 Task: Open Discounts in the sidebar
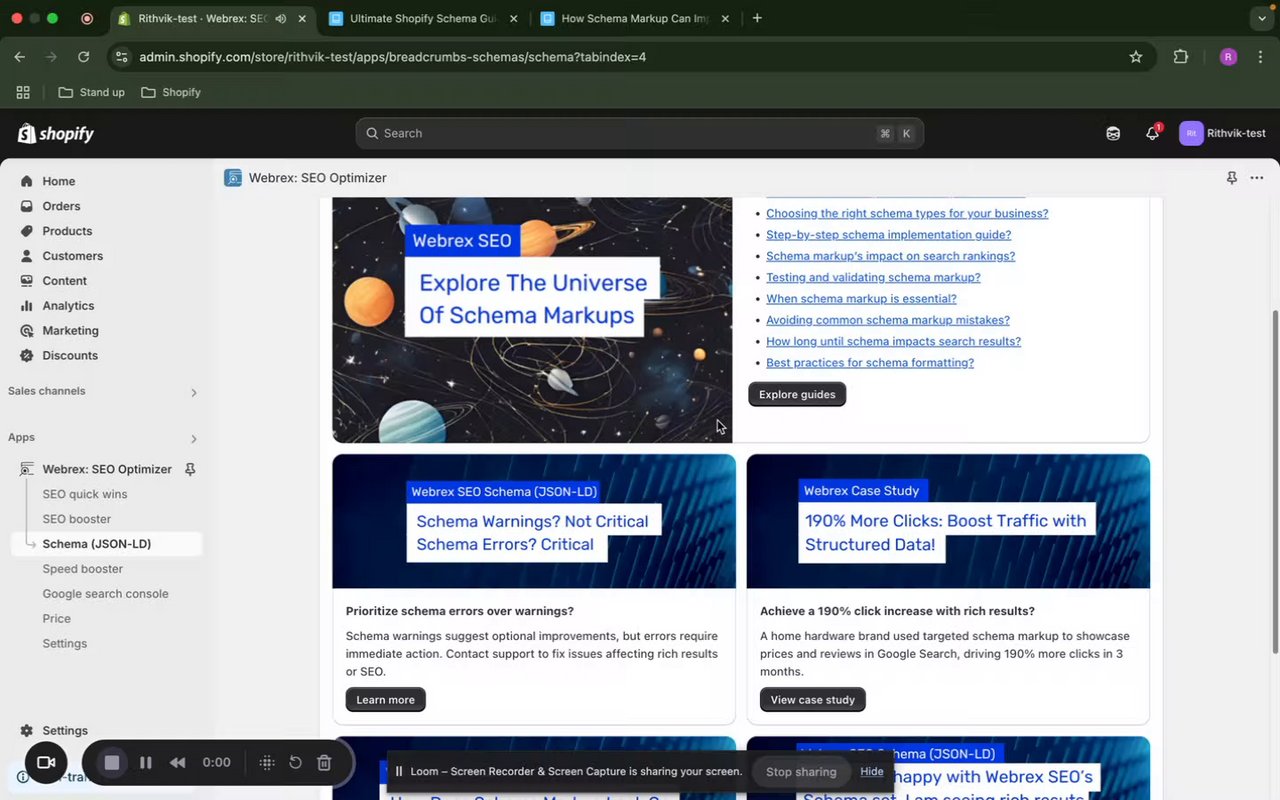coord(70,356)
